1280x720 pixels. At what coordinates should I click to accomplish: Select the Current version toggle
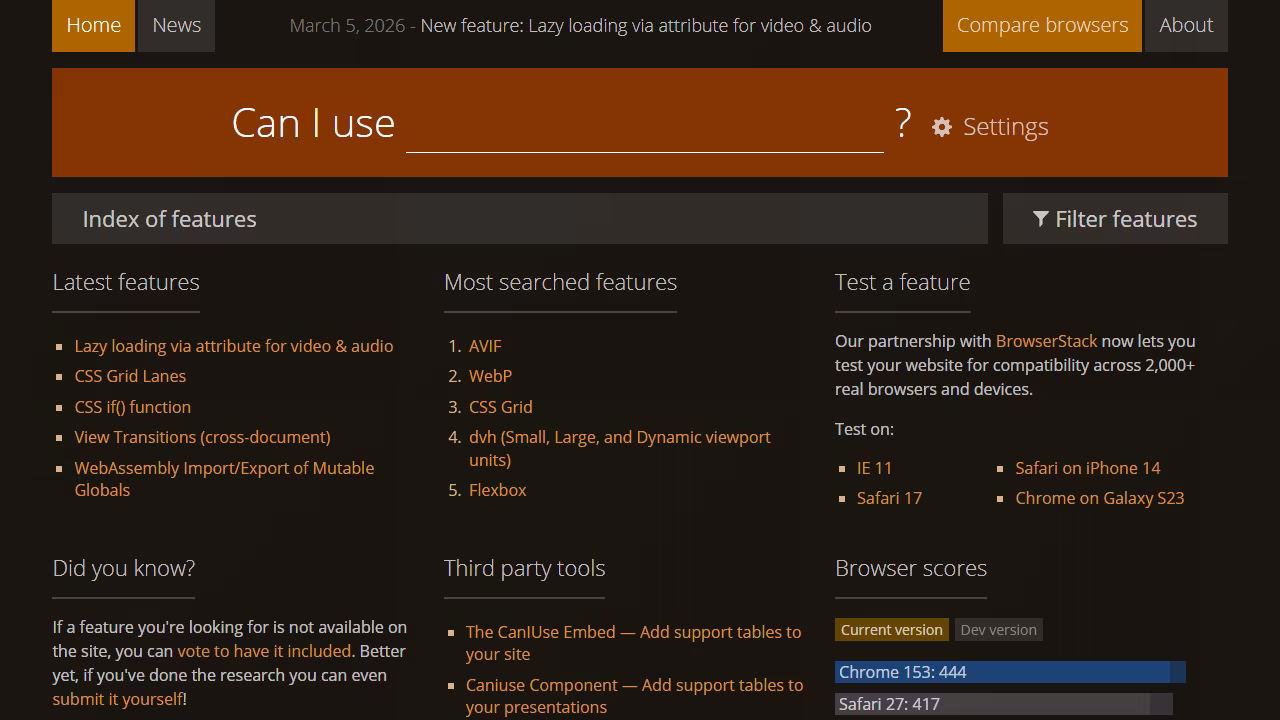point(892,630)
